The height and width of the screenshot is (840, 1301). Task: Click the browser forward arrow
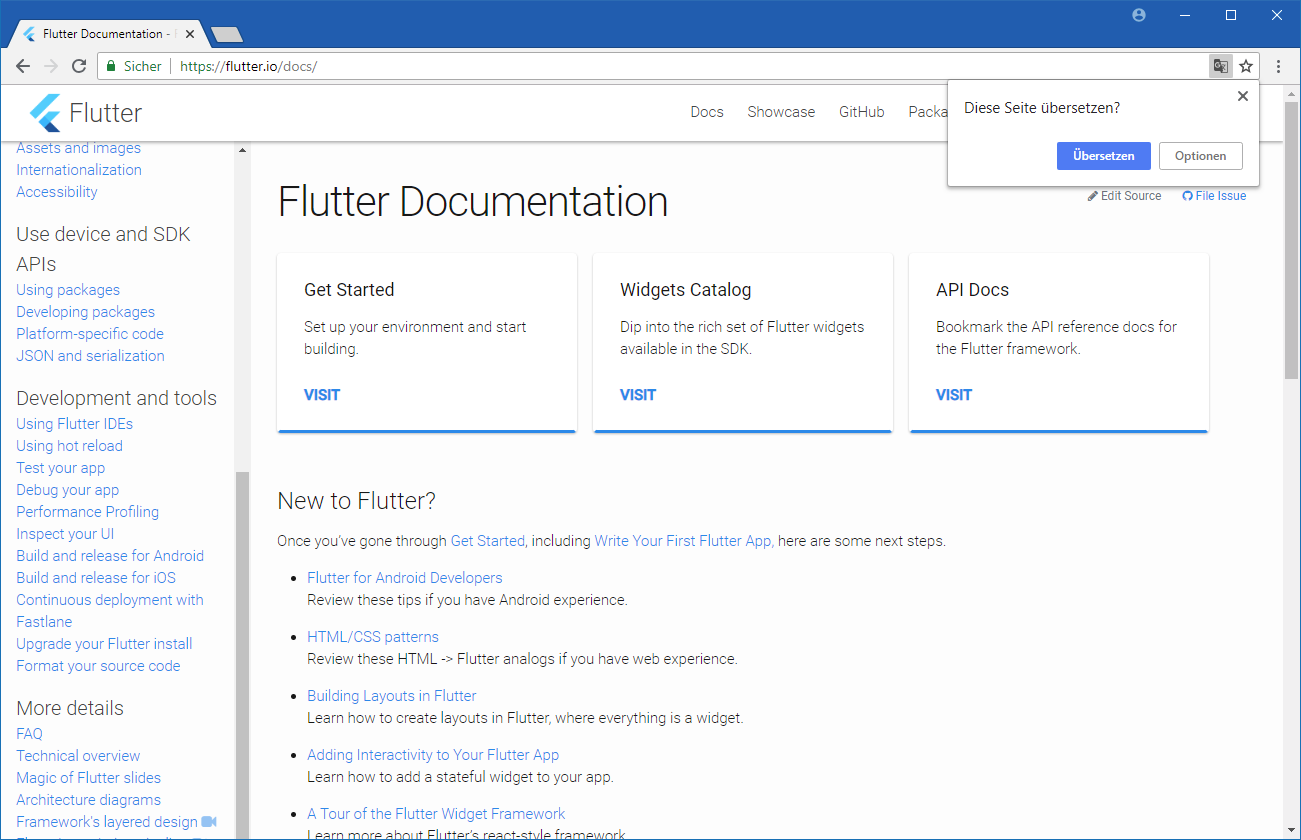pos(51,66)
